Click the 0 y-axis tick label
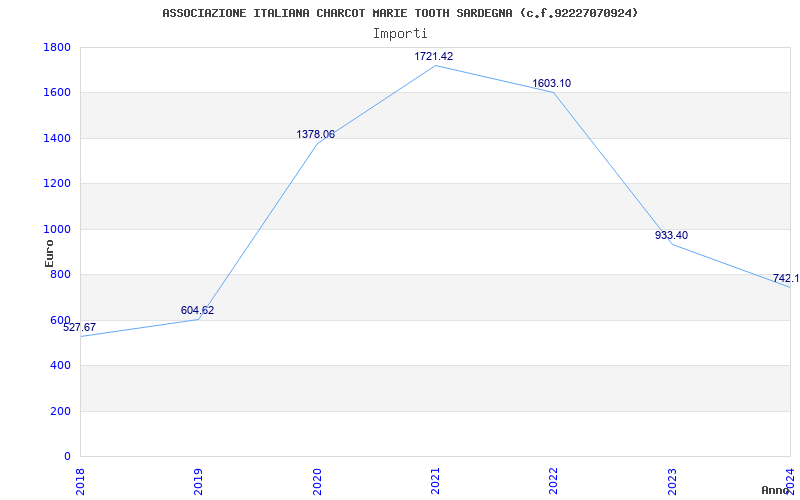This screenshot has width=800, height=500. coord(67,457)
